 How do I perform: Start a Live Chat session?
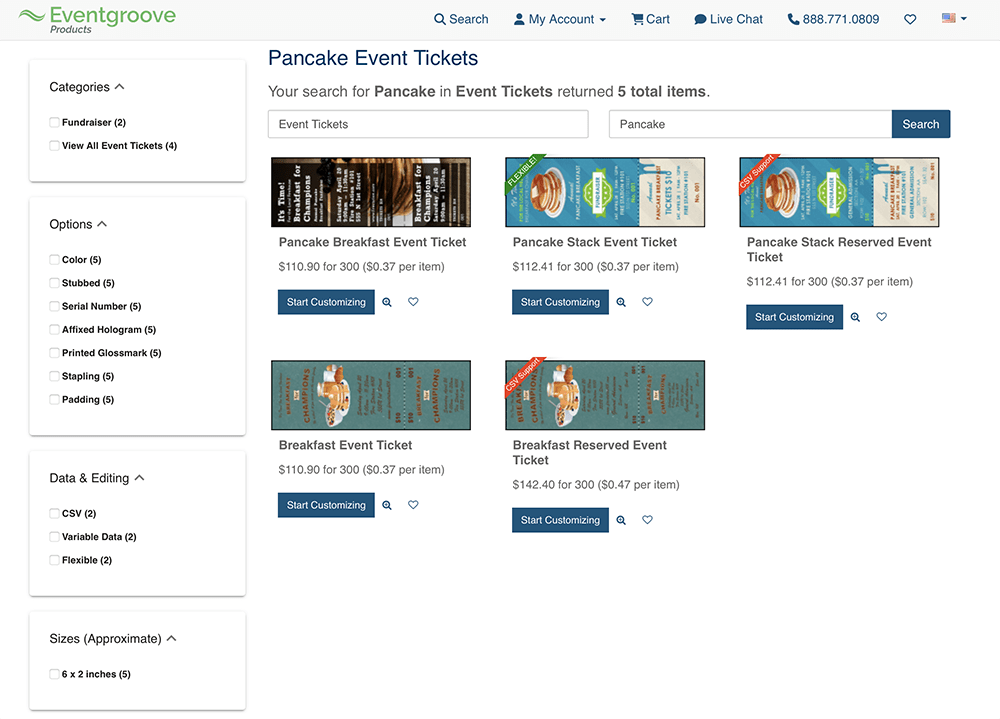pyautogui.click(x=728, y=19)
